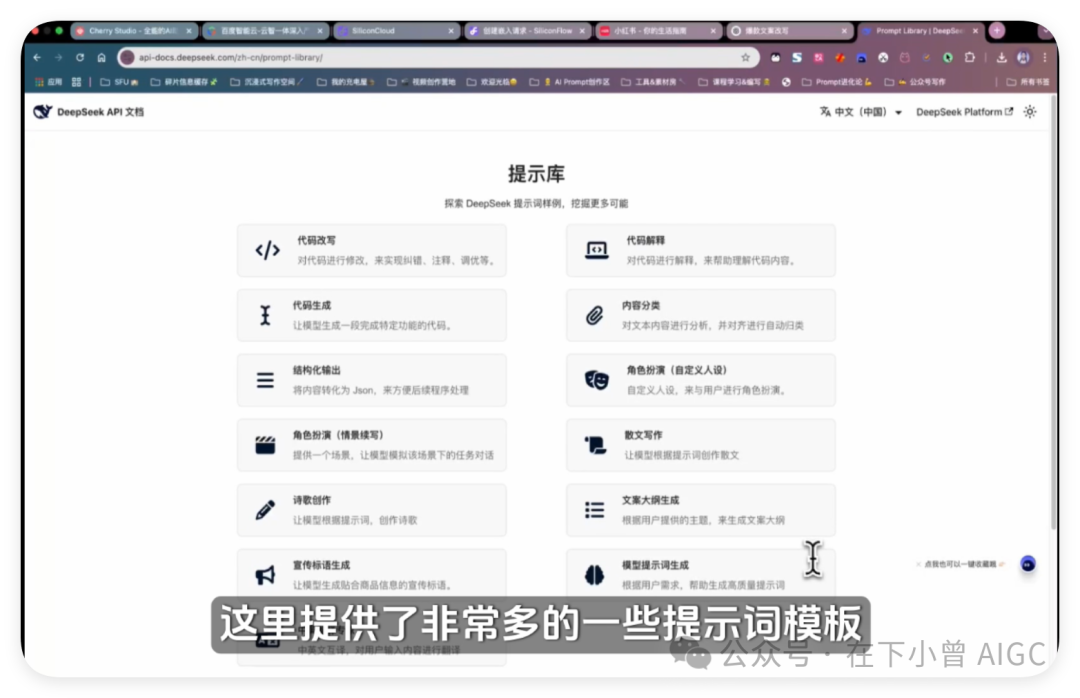Open the 应用 apps bookmark
This screenshot has height=698, width=1080.
click(48, 82)
